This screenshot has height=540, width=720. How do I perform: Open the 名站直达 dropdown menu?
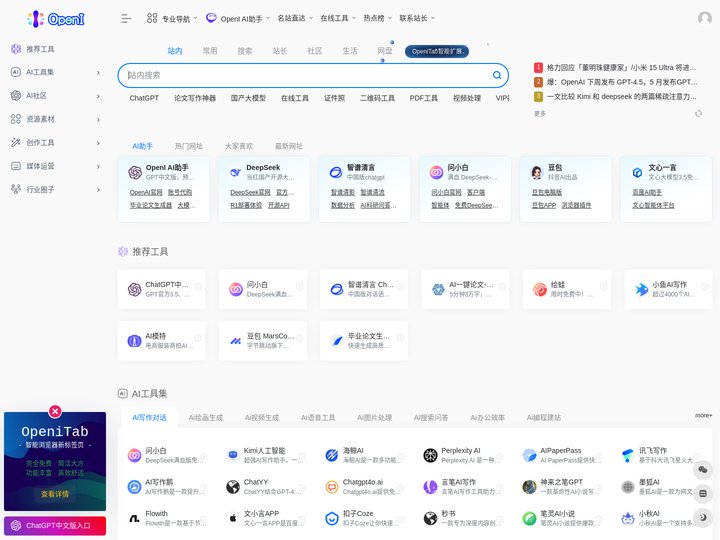point(295,18)
